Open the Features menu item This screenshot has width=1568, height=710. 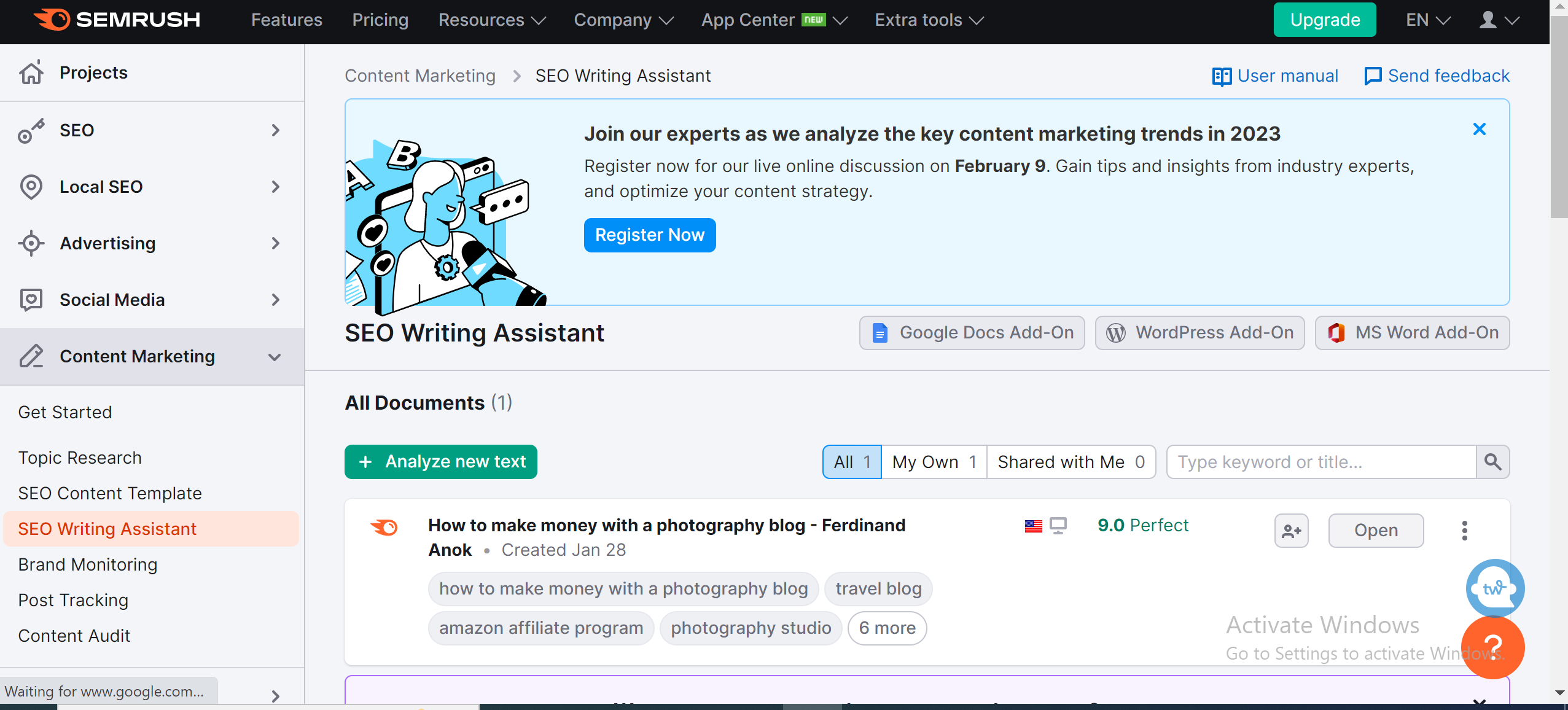[287, 20]
